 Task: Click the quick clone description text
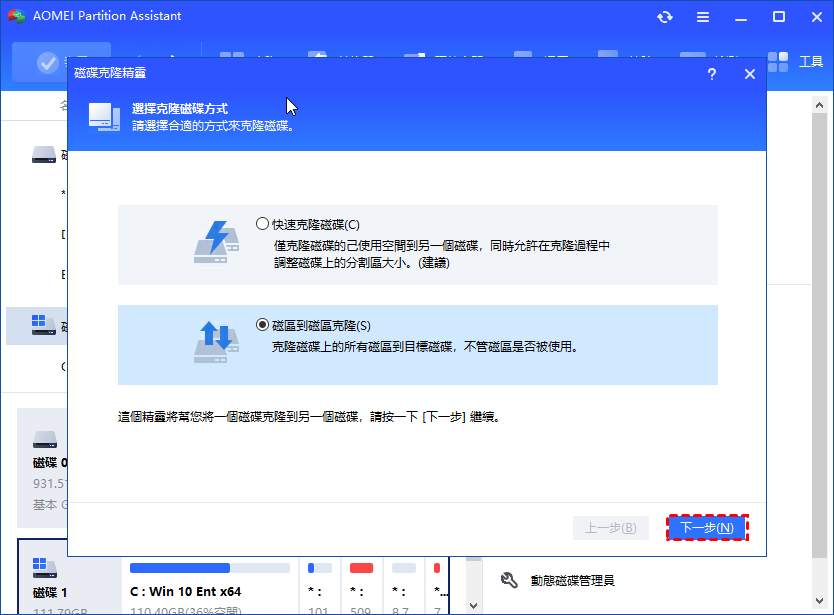click(x=441, y=254)
